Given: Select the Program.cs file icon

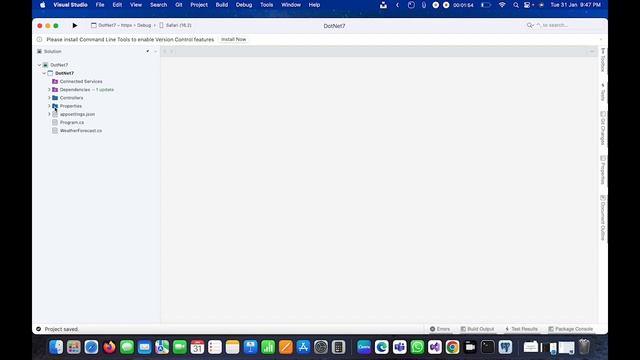Looking at the screenshot, I should 55,122.
